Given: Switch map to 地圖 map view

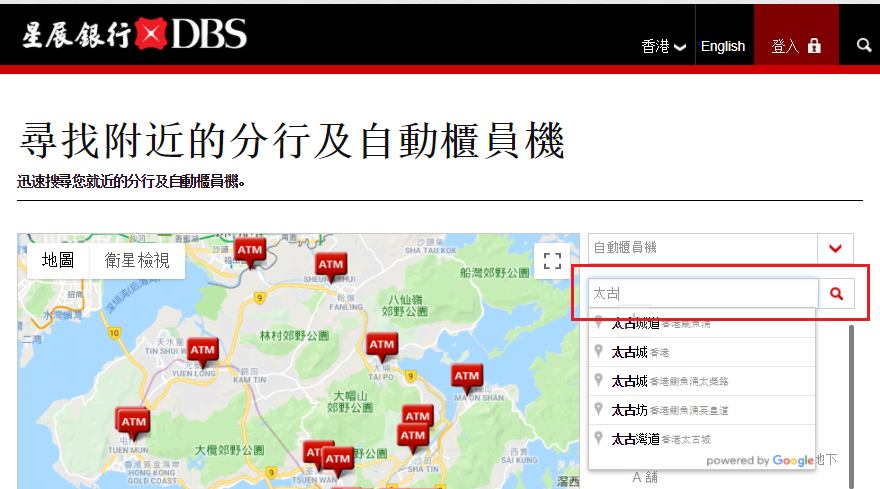Looking at the screenshot, I should [58, 261].
